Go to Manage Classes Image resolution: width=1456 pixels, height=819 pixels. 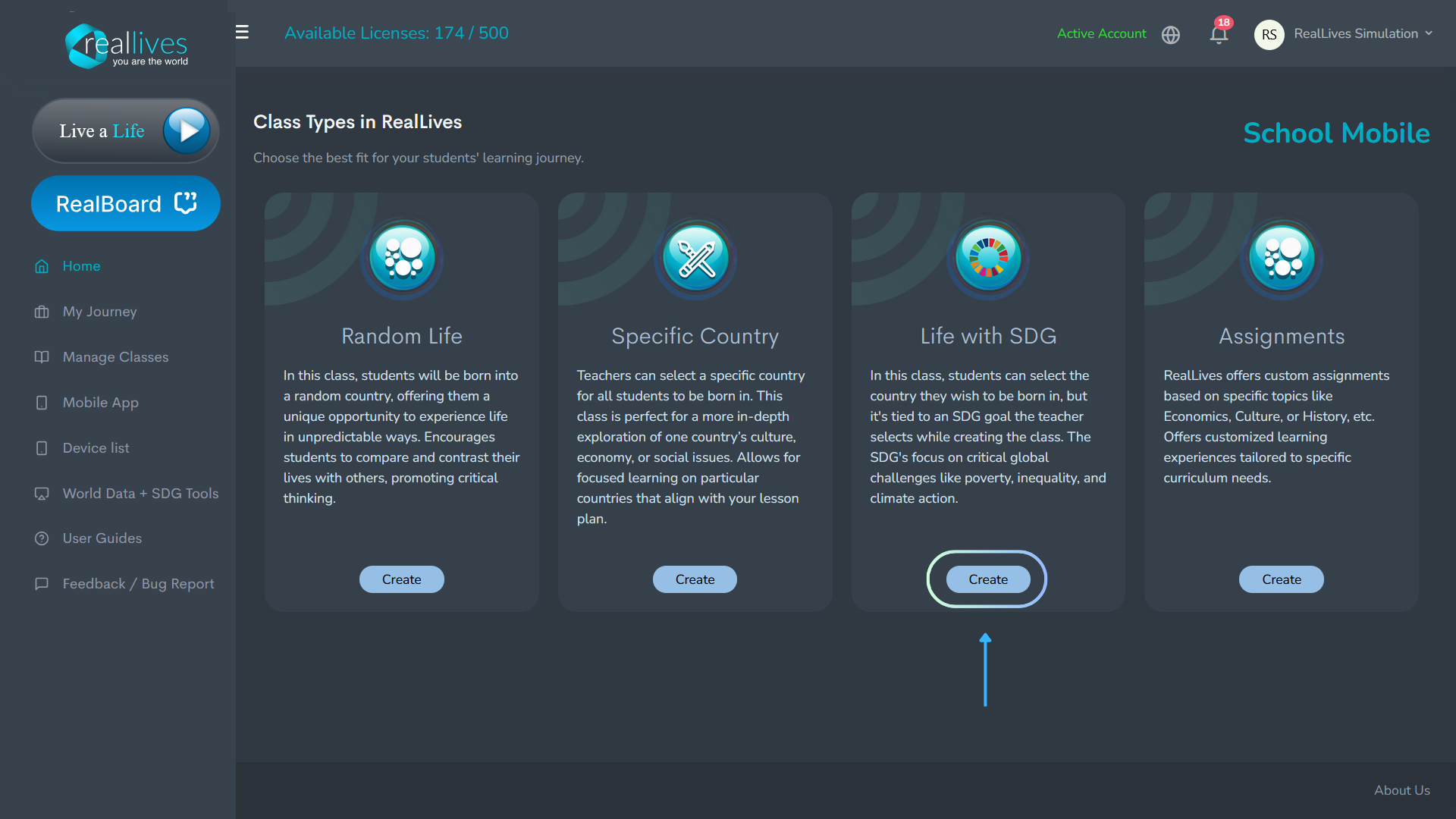[116, 357]
